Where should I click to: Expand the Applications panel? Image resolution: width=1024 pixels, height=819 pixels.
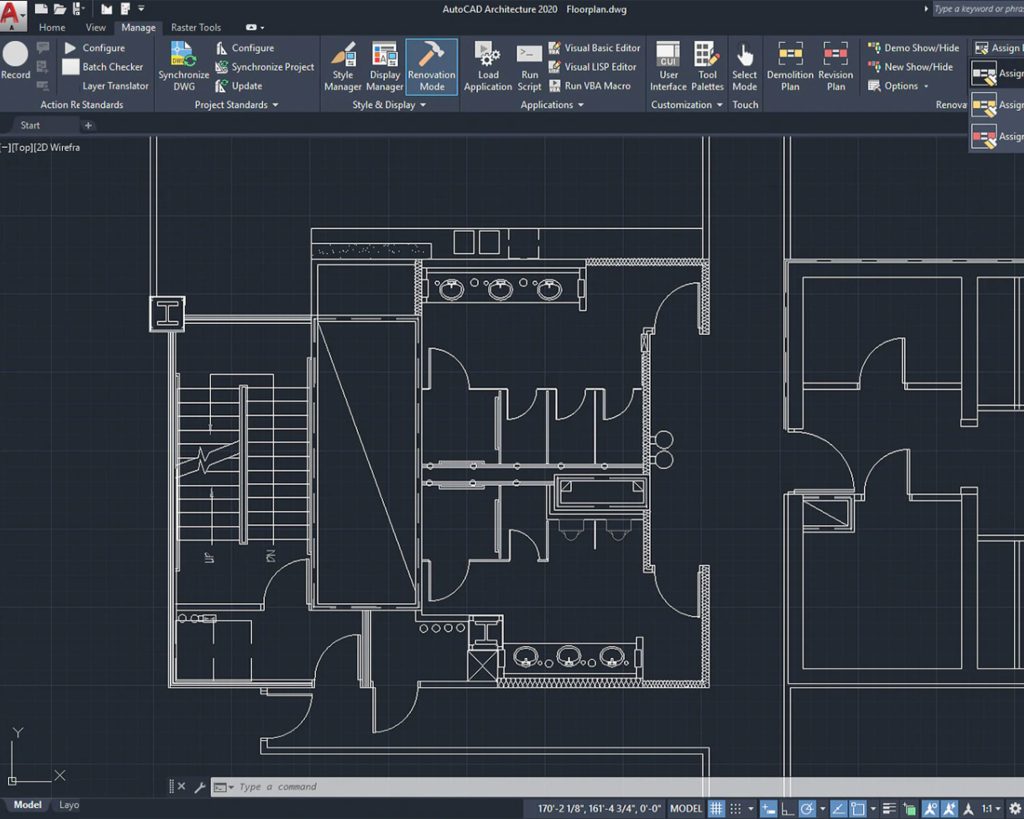point(552,104)
